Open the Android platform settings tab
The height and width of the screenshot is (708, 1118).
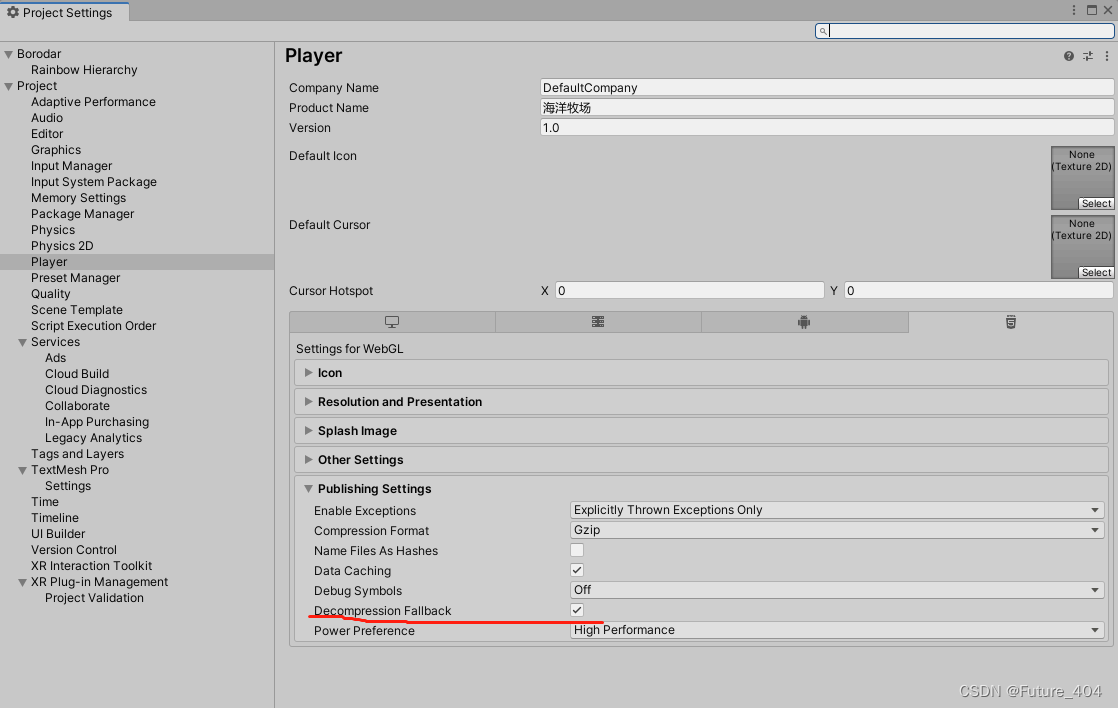pos(805,321)
